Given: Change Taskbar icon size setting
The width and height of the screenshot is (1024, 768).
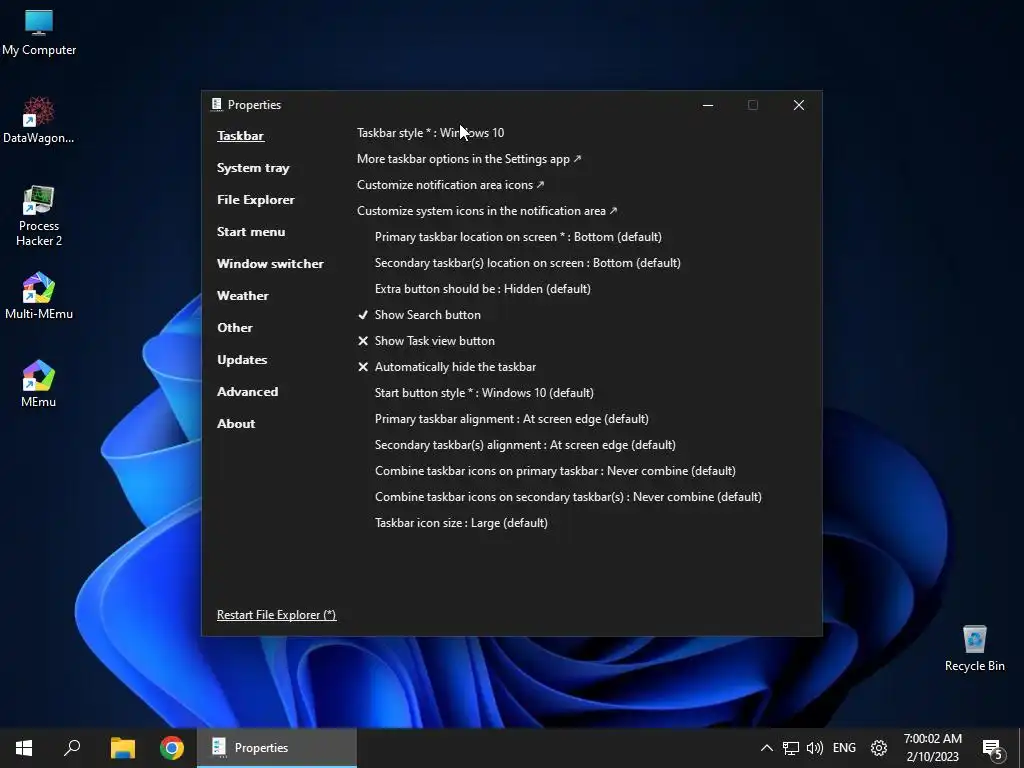Looking at the screenshot, I should [461, 523].
